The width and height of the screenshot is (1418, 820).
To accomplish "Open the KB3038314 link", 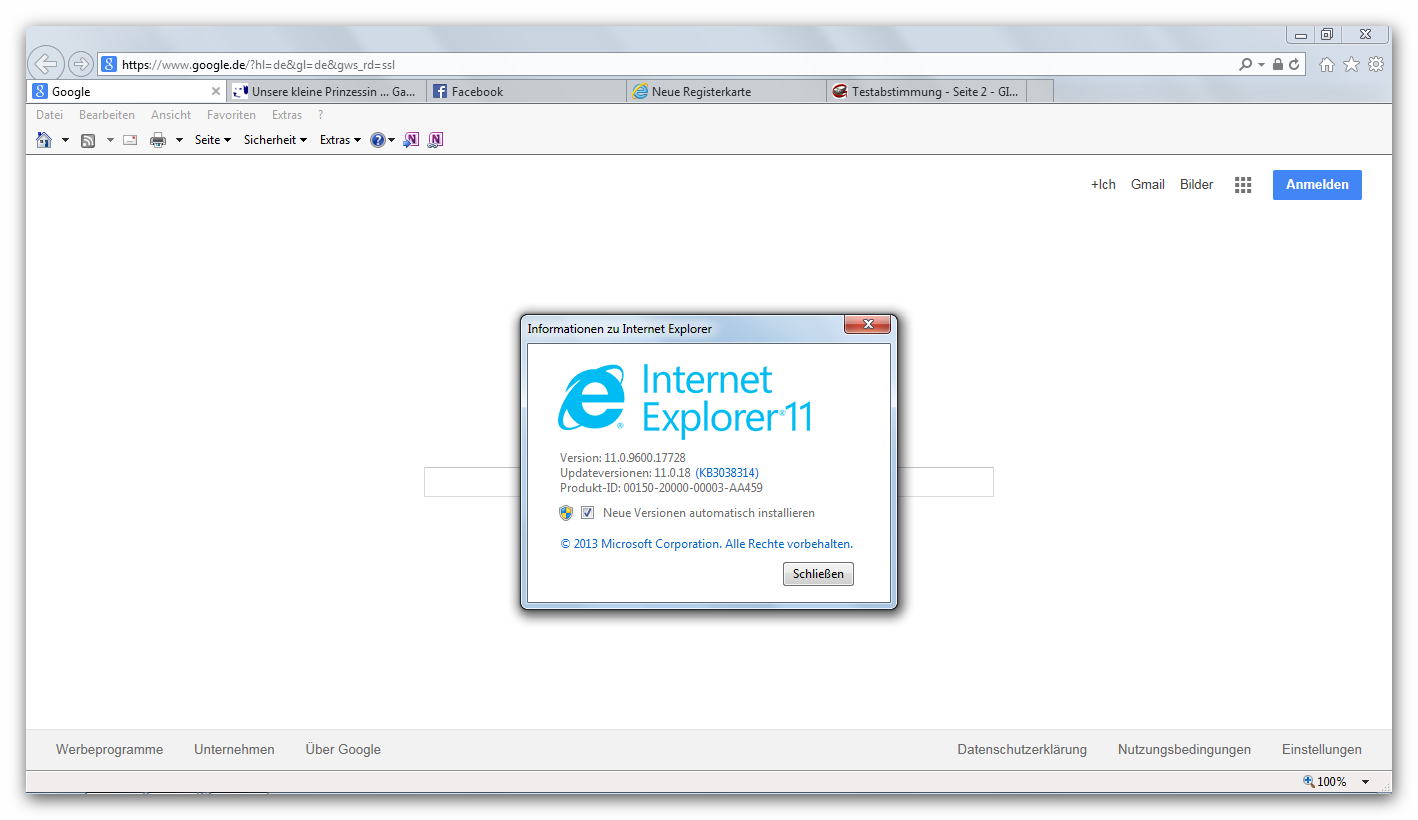I will [727, 473].
